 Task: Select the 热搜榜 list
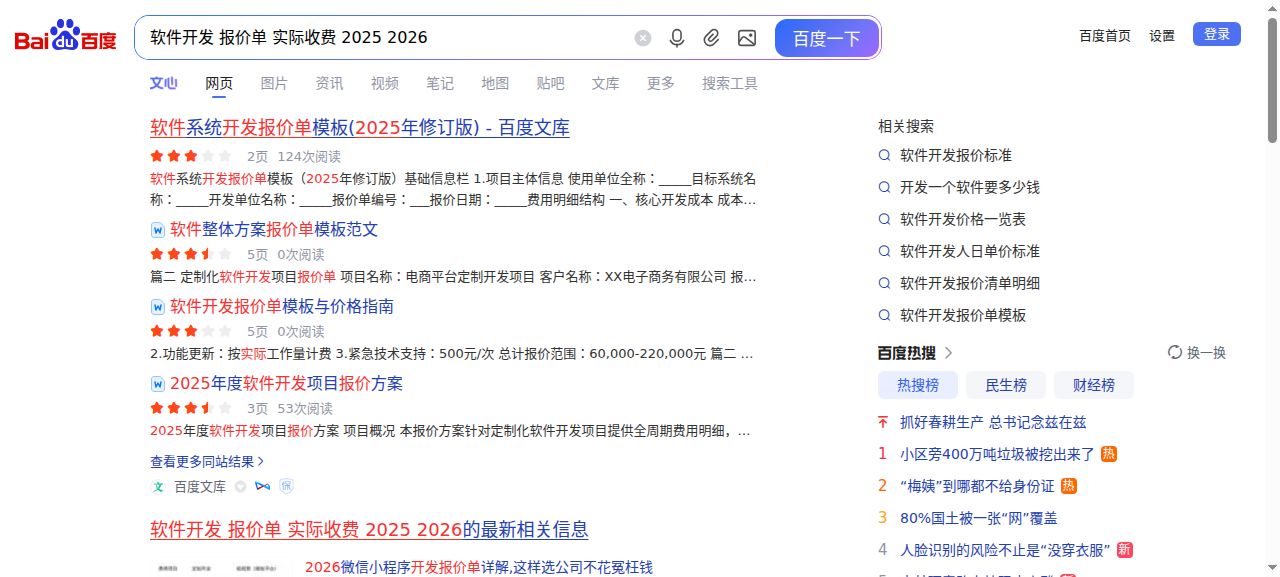click(x=917, y=385)
